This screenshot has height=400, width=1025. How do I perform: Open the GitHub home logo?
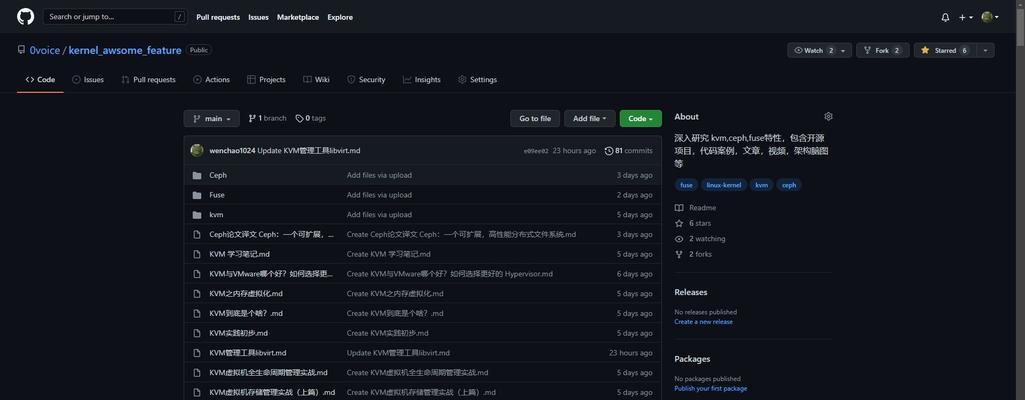click(25, 17)
